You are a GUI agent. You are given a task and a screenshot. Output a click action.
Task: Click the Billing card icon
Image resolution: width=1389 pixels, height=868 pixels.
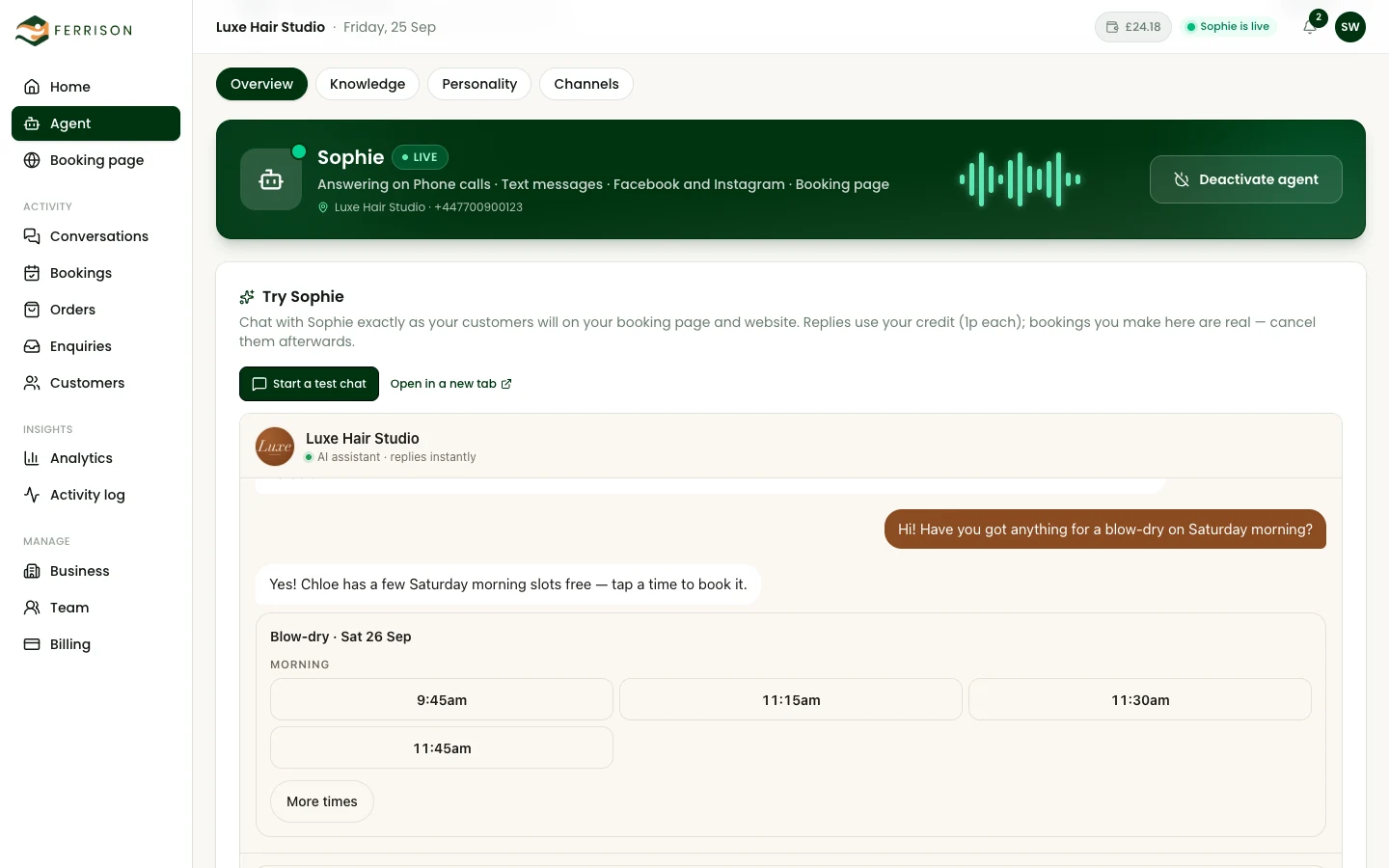32,644
